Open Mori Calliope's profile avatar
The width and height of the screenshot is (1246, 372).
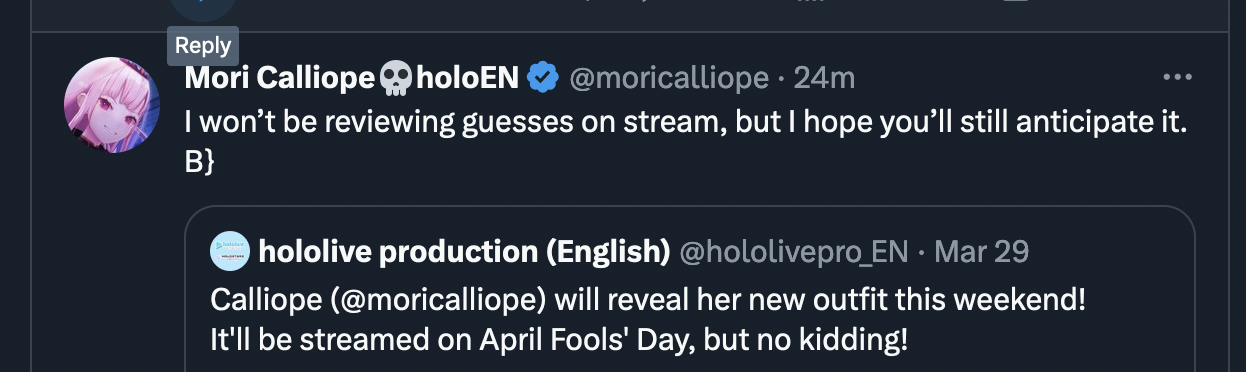pyautogui.click(x=112, y=105)
